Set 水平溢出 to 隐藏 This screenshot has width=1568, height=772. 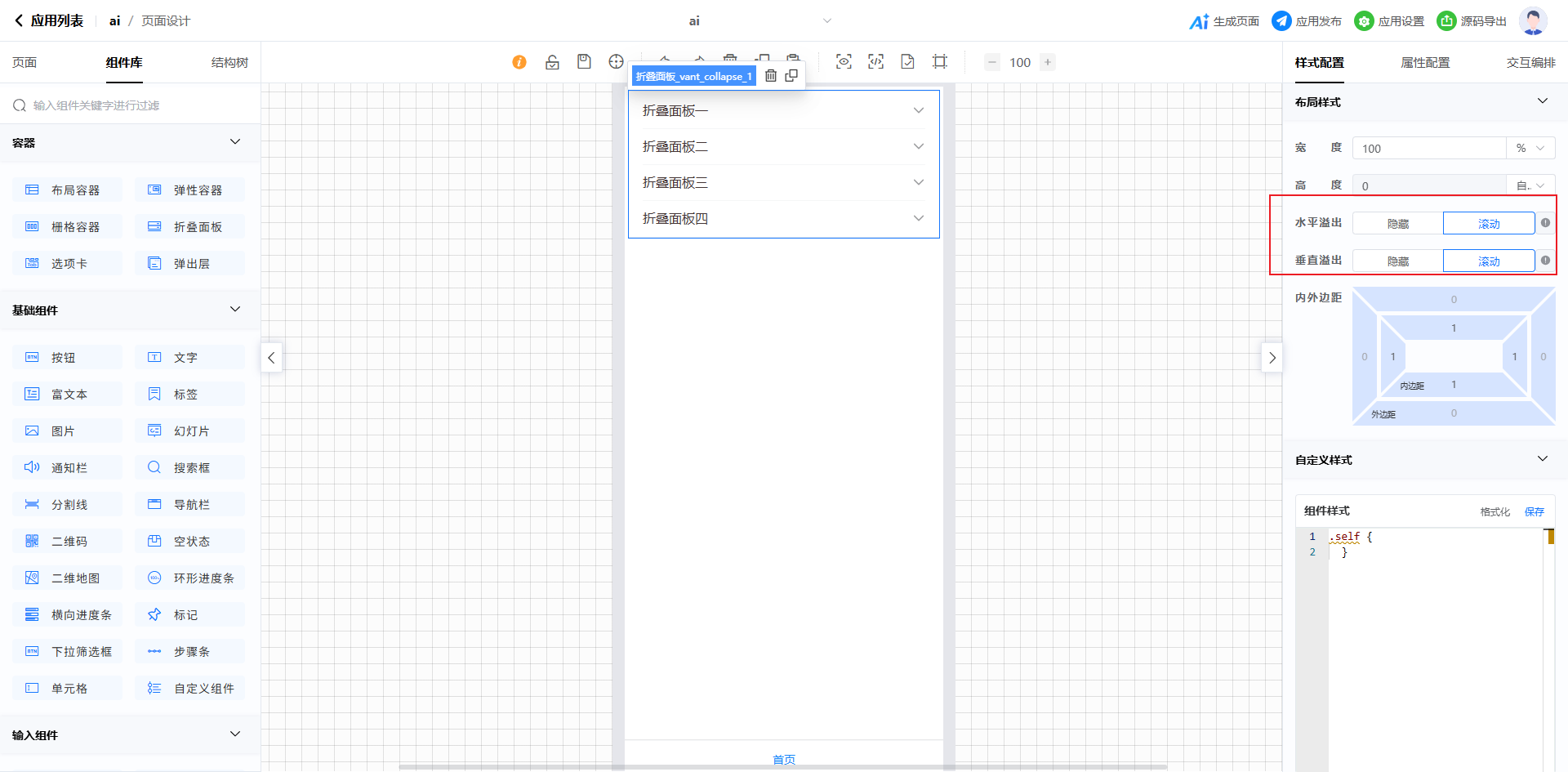[1397, 224]
